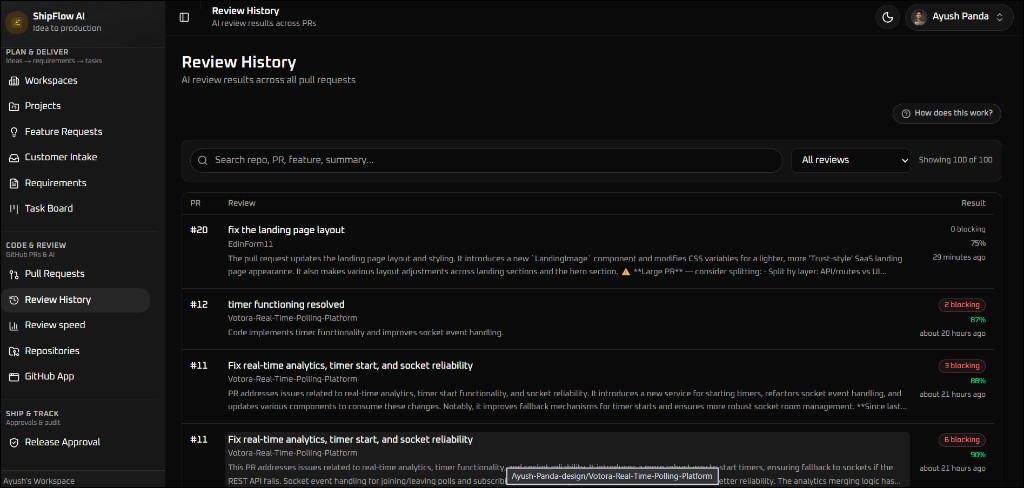Click the Task Board kanban icon
Image resolution: width=1024 pixels, height=488 pixels.
coord(14,209)
